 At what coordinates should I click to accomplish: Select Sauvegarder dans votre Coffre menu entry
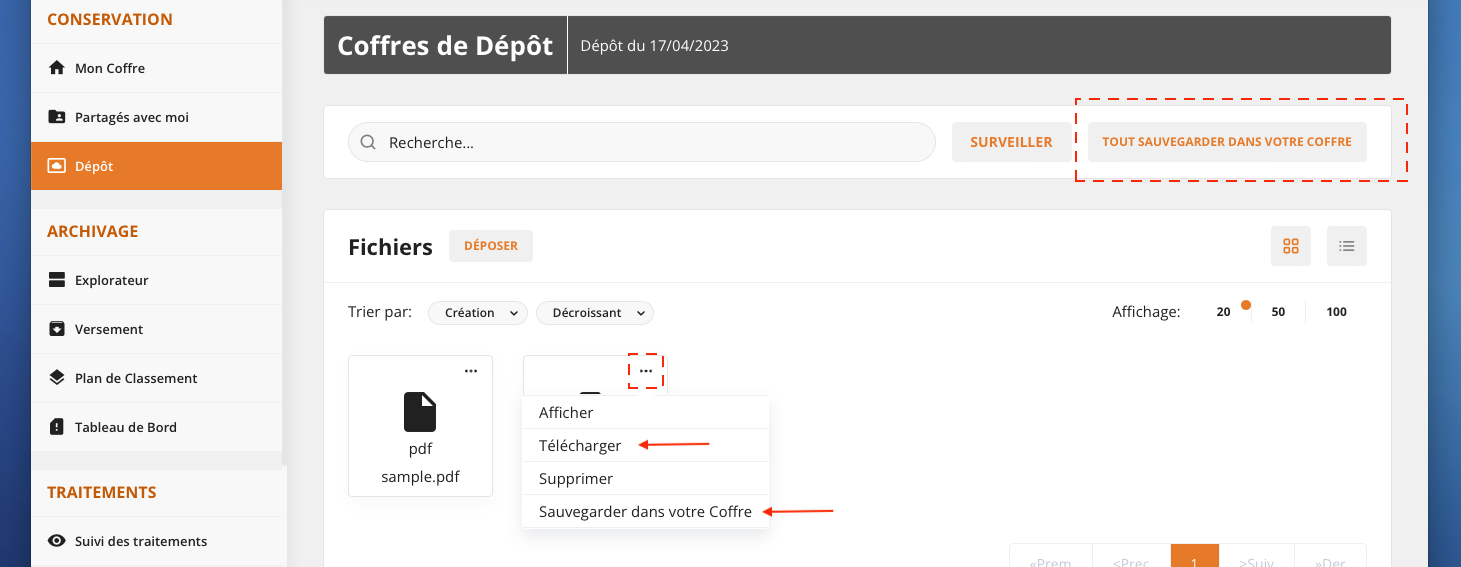coord(645,512)
